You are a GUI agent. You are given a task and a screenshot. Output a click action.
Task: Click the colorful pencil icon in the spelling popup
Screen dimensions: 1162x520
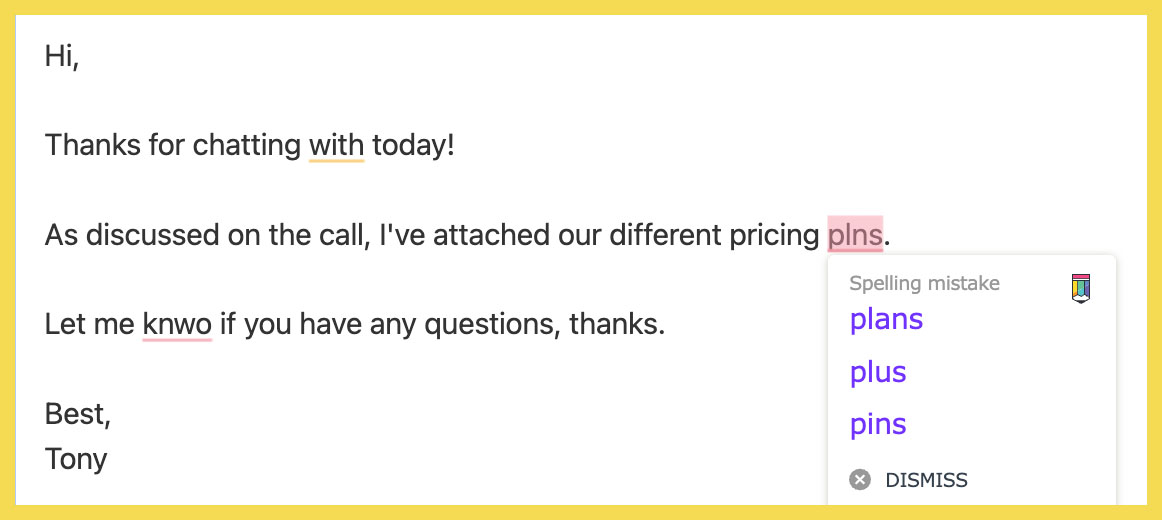tap(1080, 287)
